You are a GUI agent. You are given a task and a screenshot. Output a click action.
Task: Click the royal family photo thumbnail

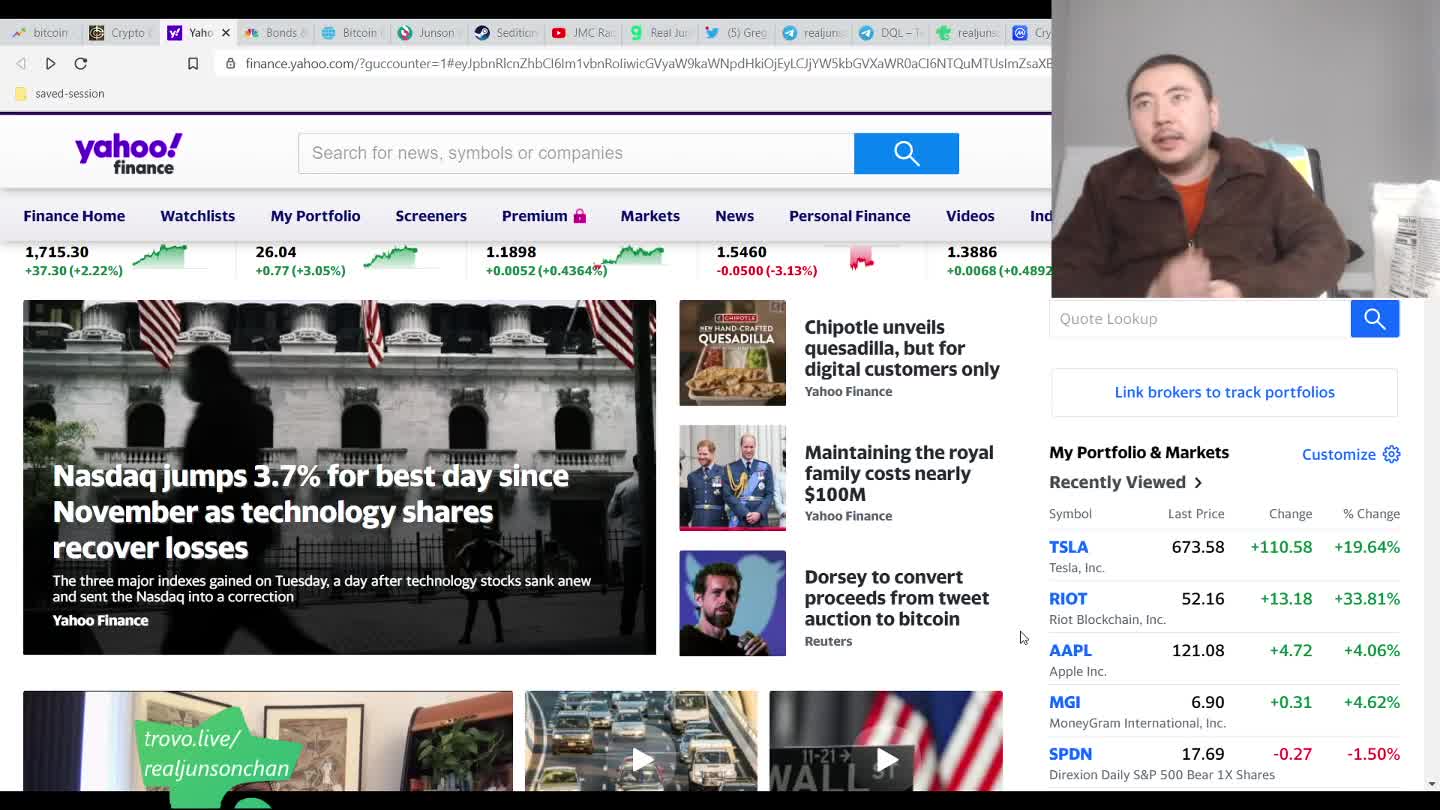point(732,478)
